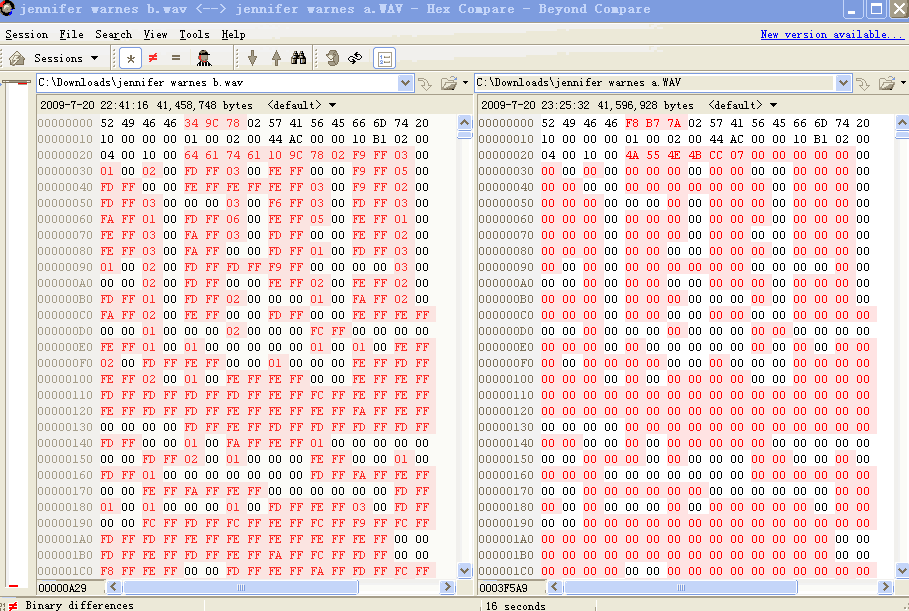The height and width of the screenshot is (611, 909).
Task: Expand right file path history dropdown
Action: [843, 83]
